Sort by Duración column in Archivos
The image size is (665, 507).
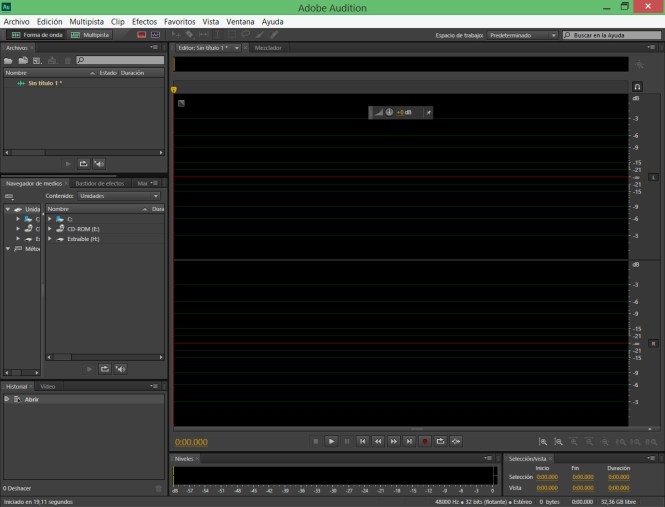tap(140, 73)
